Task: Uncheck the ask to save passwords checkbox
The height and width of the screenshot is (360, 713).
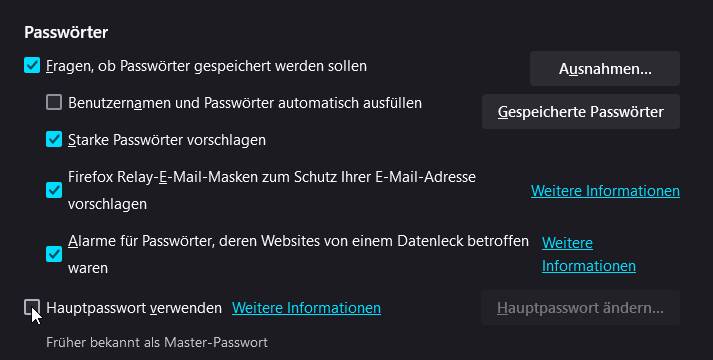Action: click(32, 65)
